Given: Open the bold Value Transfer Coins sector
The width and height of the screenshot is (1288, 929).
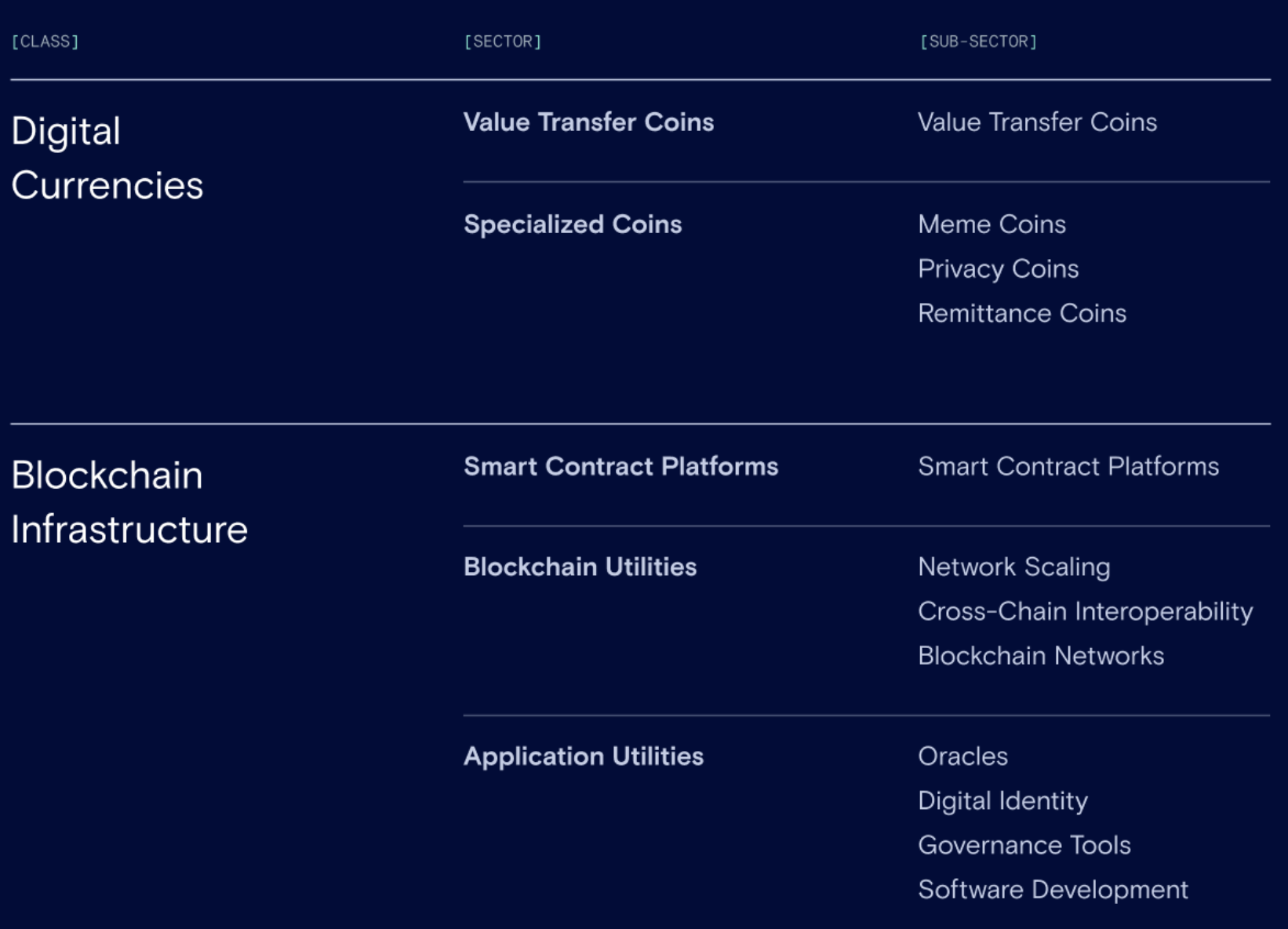Looking at the screenshot, I should pos(588,122).
